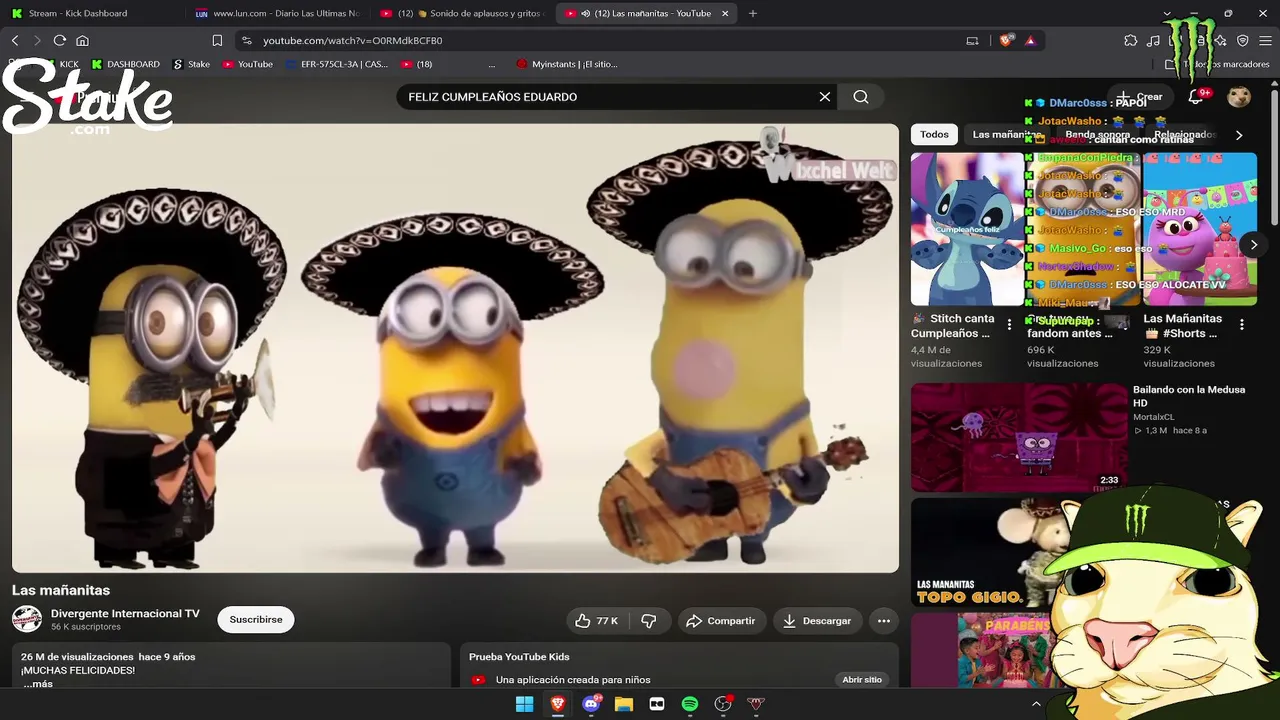Open the Las Mañanitas #Shorts cake thumbnail

1200,229
